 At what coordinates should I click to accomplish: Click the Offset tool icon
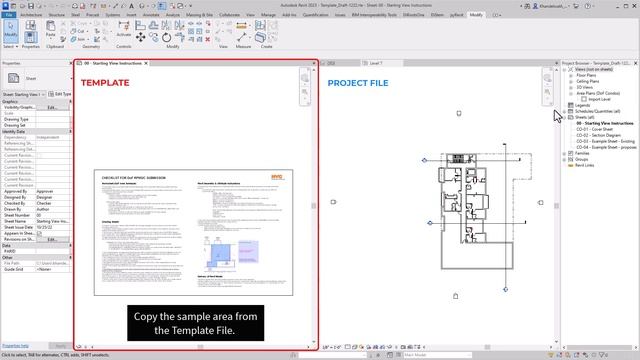point(153,26)
